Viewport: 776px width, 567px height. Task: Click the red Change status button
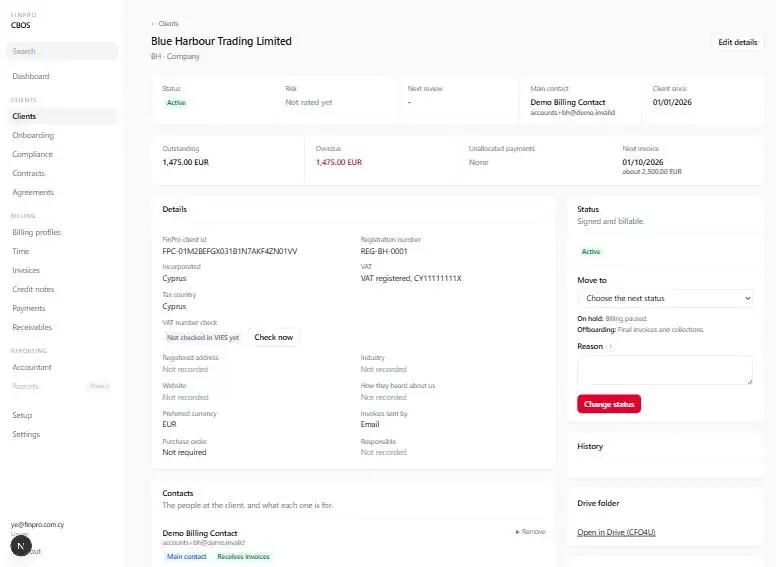pyautogui.click(x=609, y=404)
